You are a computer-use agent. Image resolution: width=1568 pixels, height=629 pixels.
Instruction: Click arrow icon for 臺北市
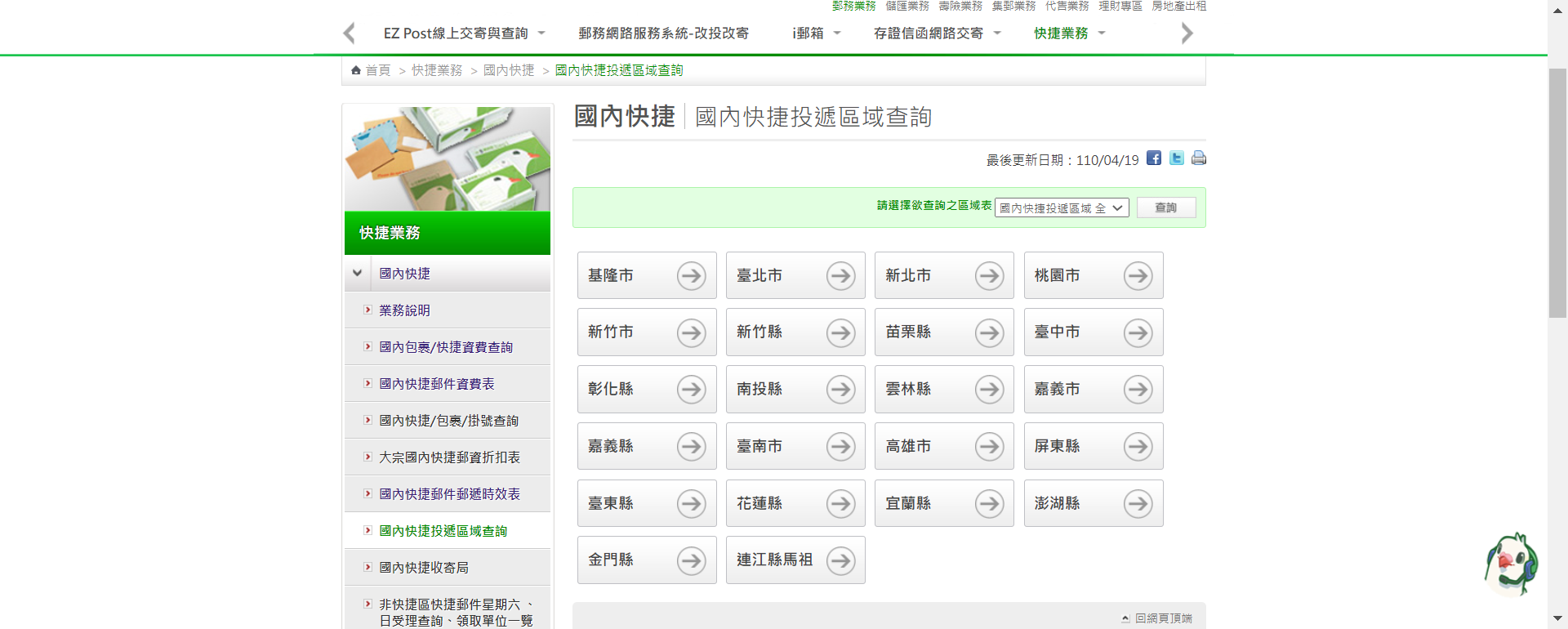tap(840, 276)
